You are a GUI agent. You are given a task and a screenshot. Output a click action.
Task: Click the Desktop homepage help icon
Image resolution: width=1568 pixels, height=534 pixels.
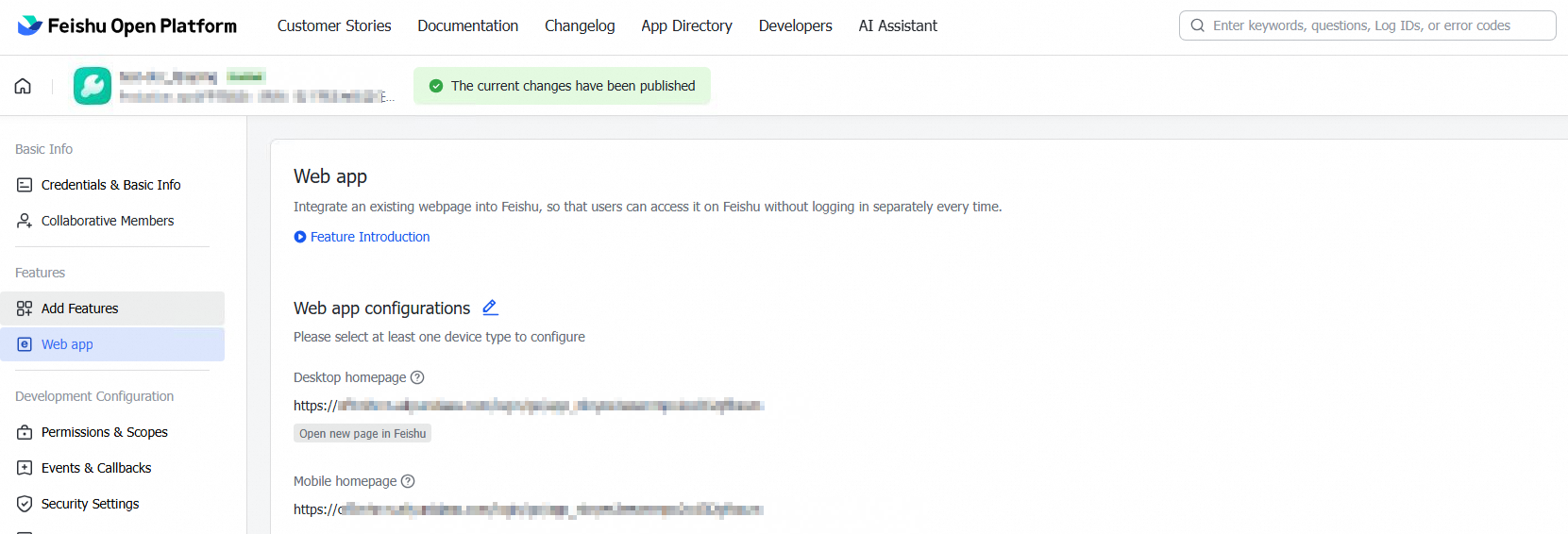click(x=417, y=377)
